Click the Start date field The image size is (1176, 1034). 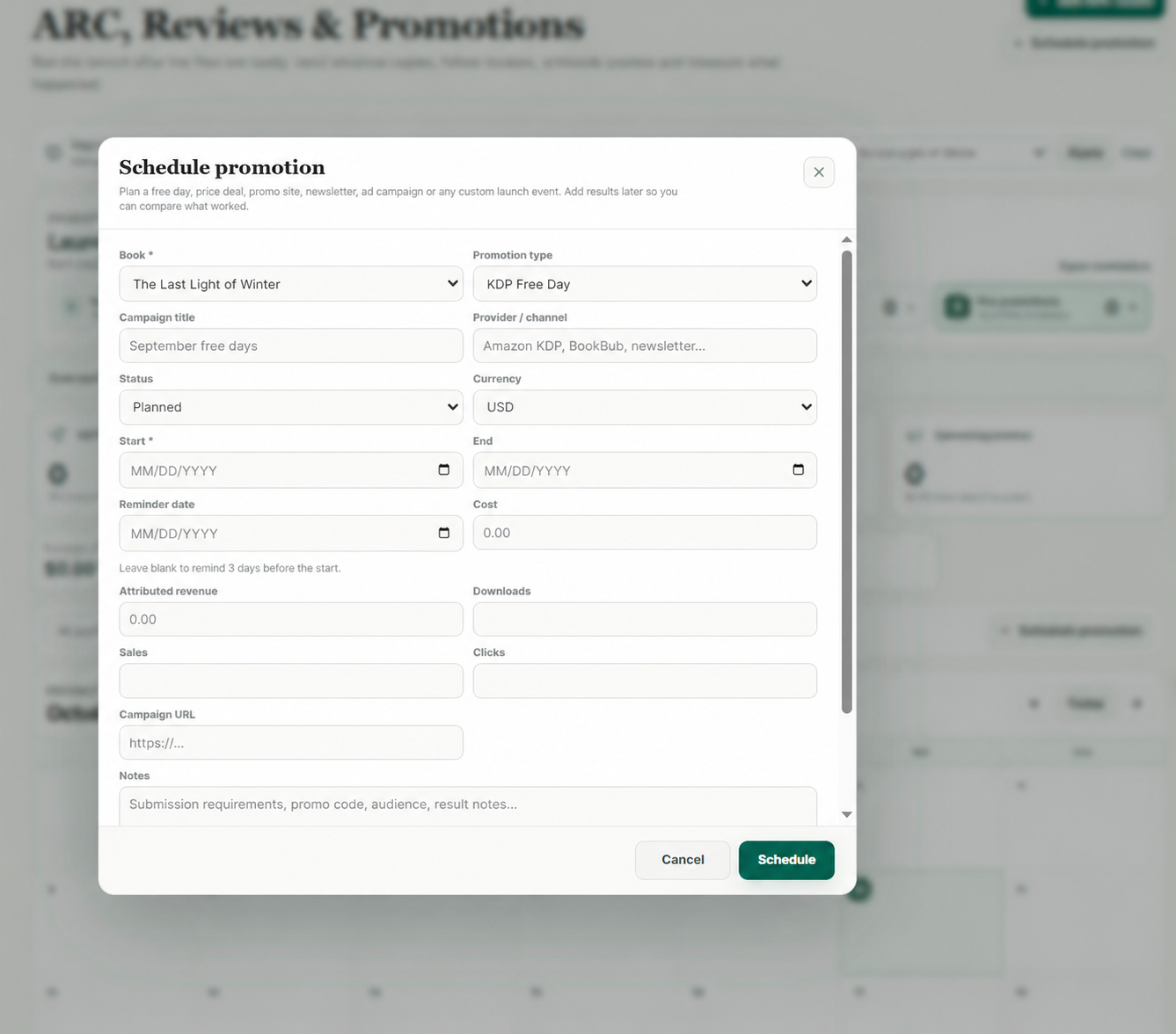(x=291, y=470)
